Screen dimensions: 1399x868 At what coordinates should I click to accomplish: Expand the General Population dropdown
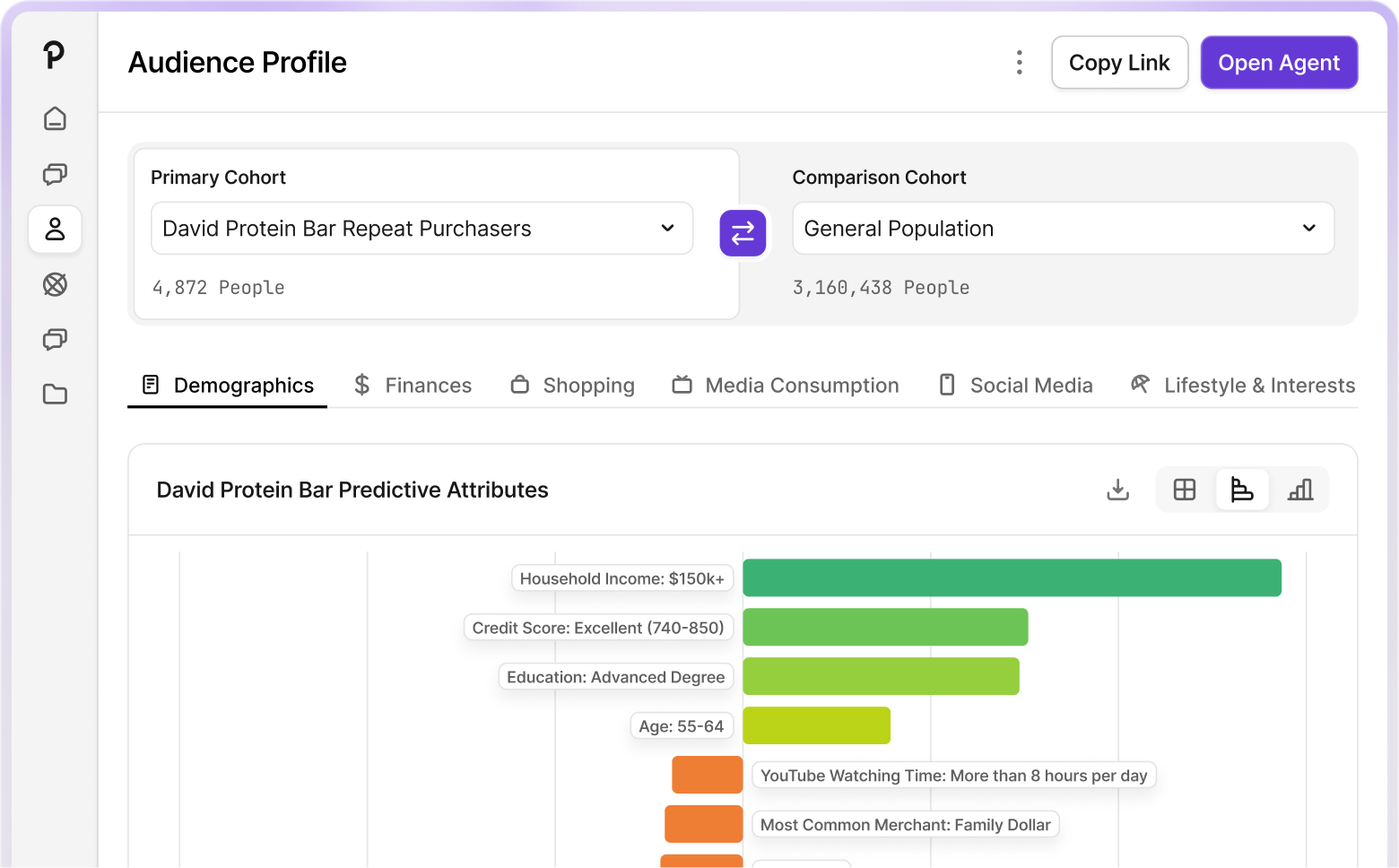coord(1064,229)
